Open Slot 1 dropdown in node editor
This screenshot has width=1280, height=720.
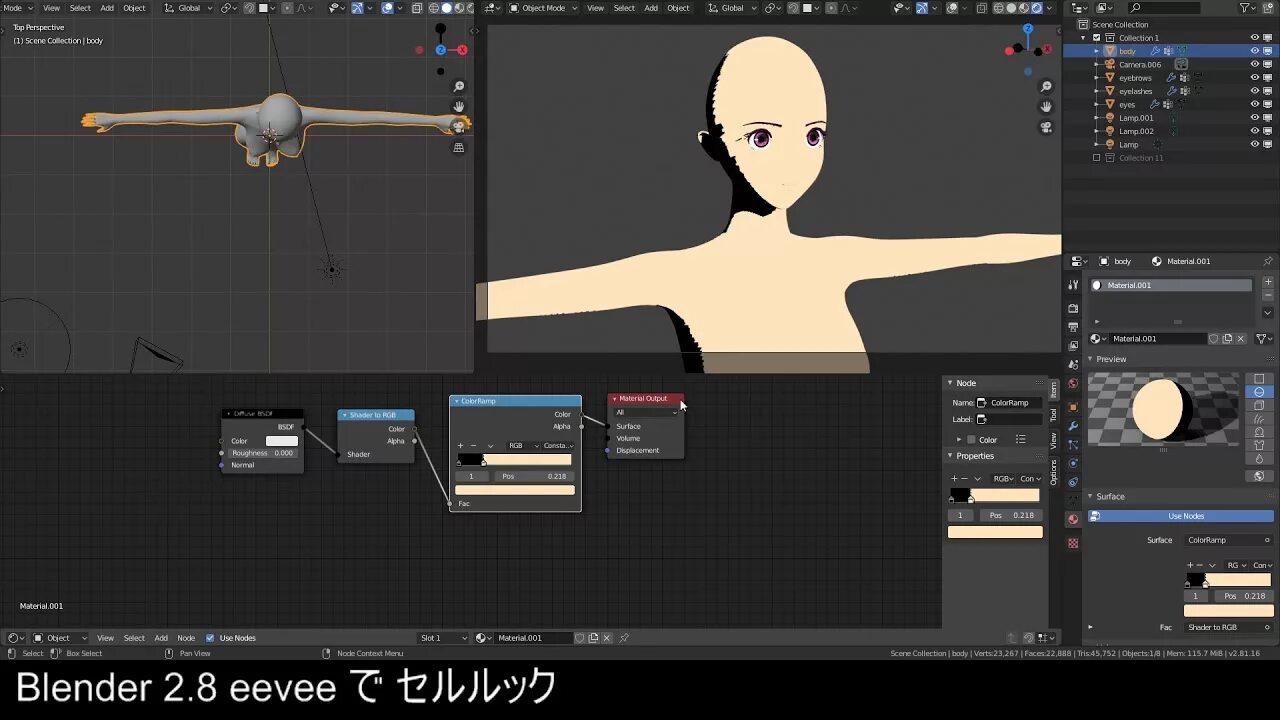tap(444, 638)
